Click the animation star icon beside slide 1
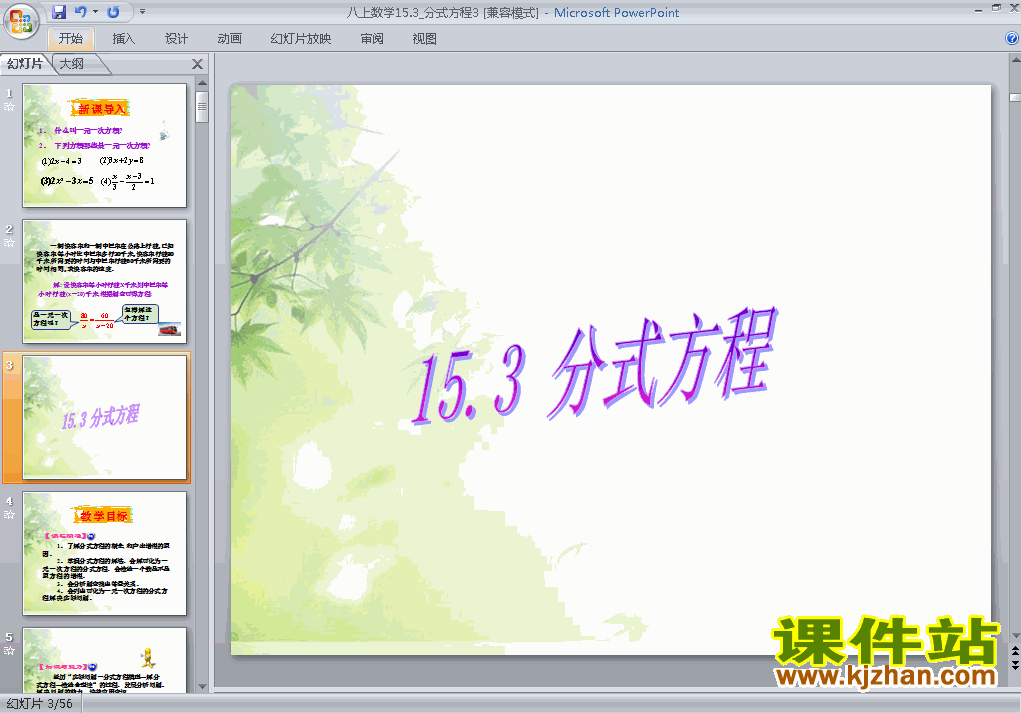Viewport: 1021px width, 713px height. 9,107
